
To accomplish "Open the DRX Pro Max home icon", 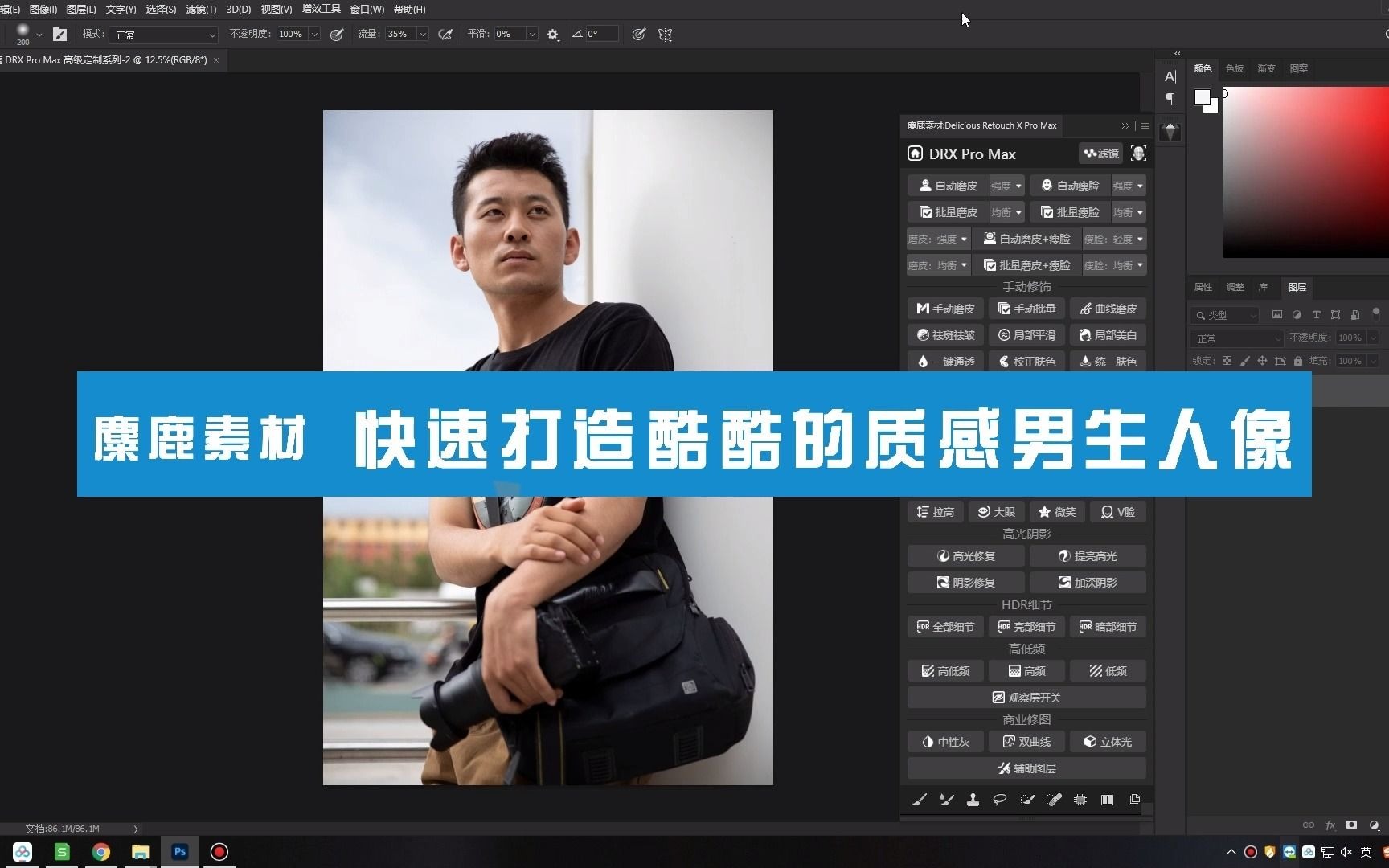I will 915,154.
